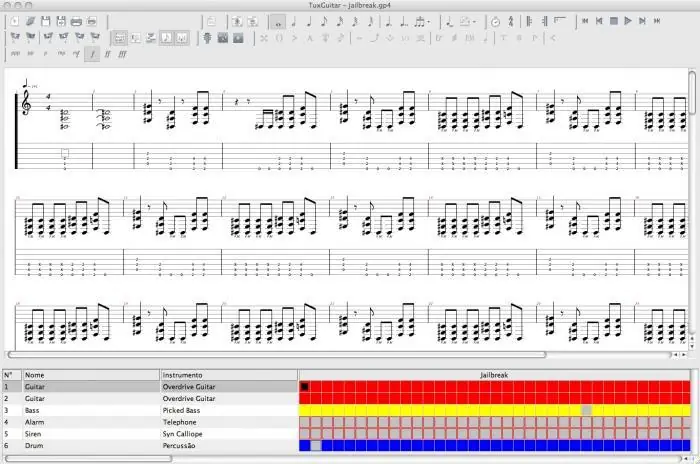700x464 pixels.
Task: Set dynamic to pp
Action: (30, 54)
